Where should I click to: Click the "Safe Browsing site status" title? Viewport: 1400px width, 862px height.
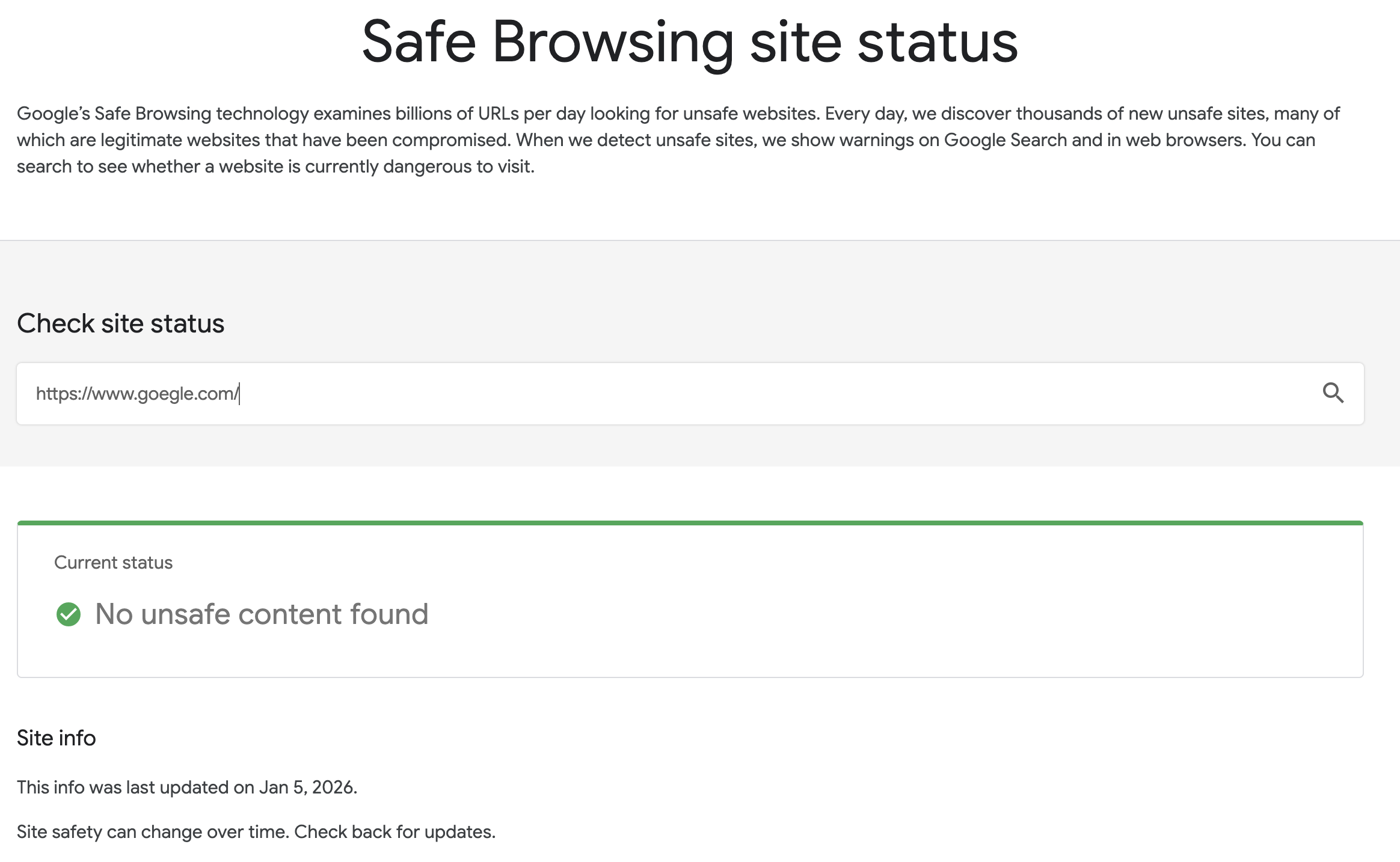point(689,42)
